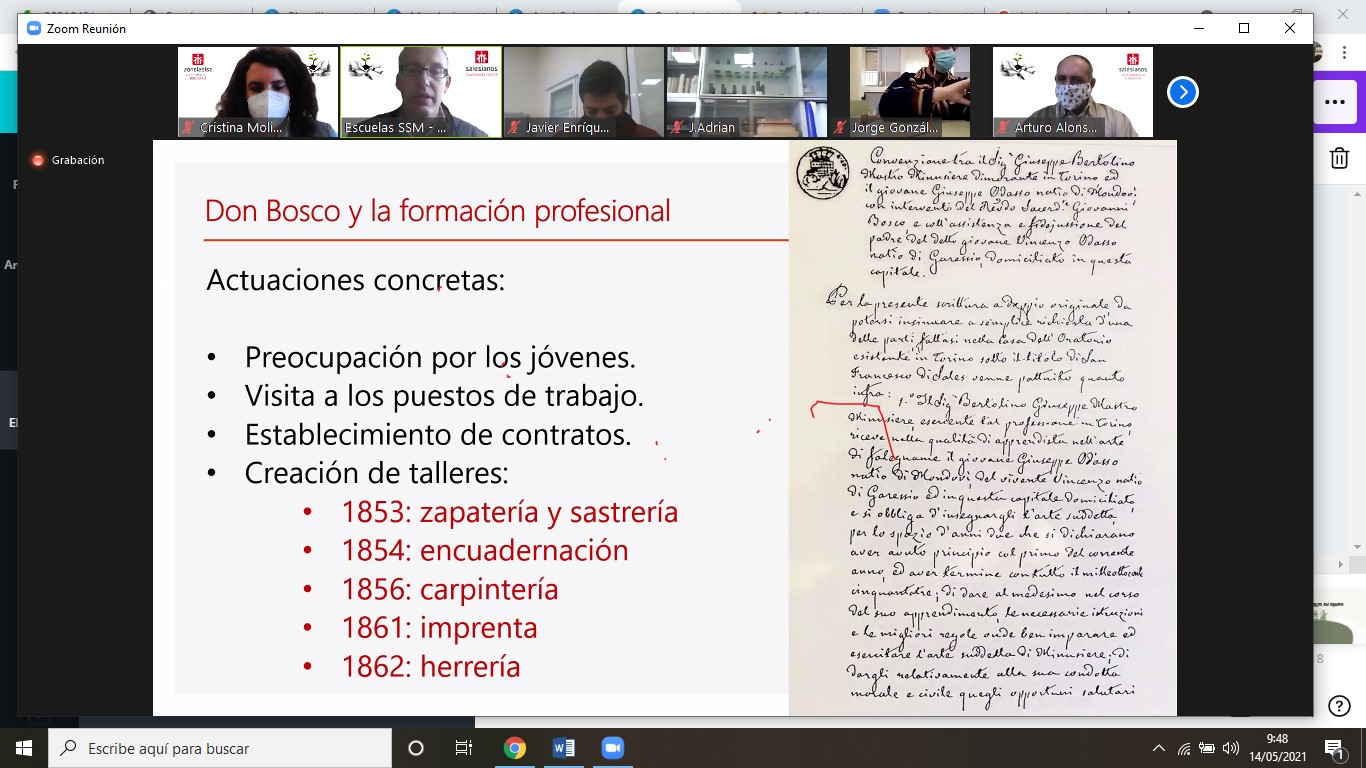Click the trash bin icon at right edge
Screen dimensions: 1366x768
click(x=1339, y=158)
